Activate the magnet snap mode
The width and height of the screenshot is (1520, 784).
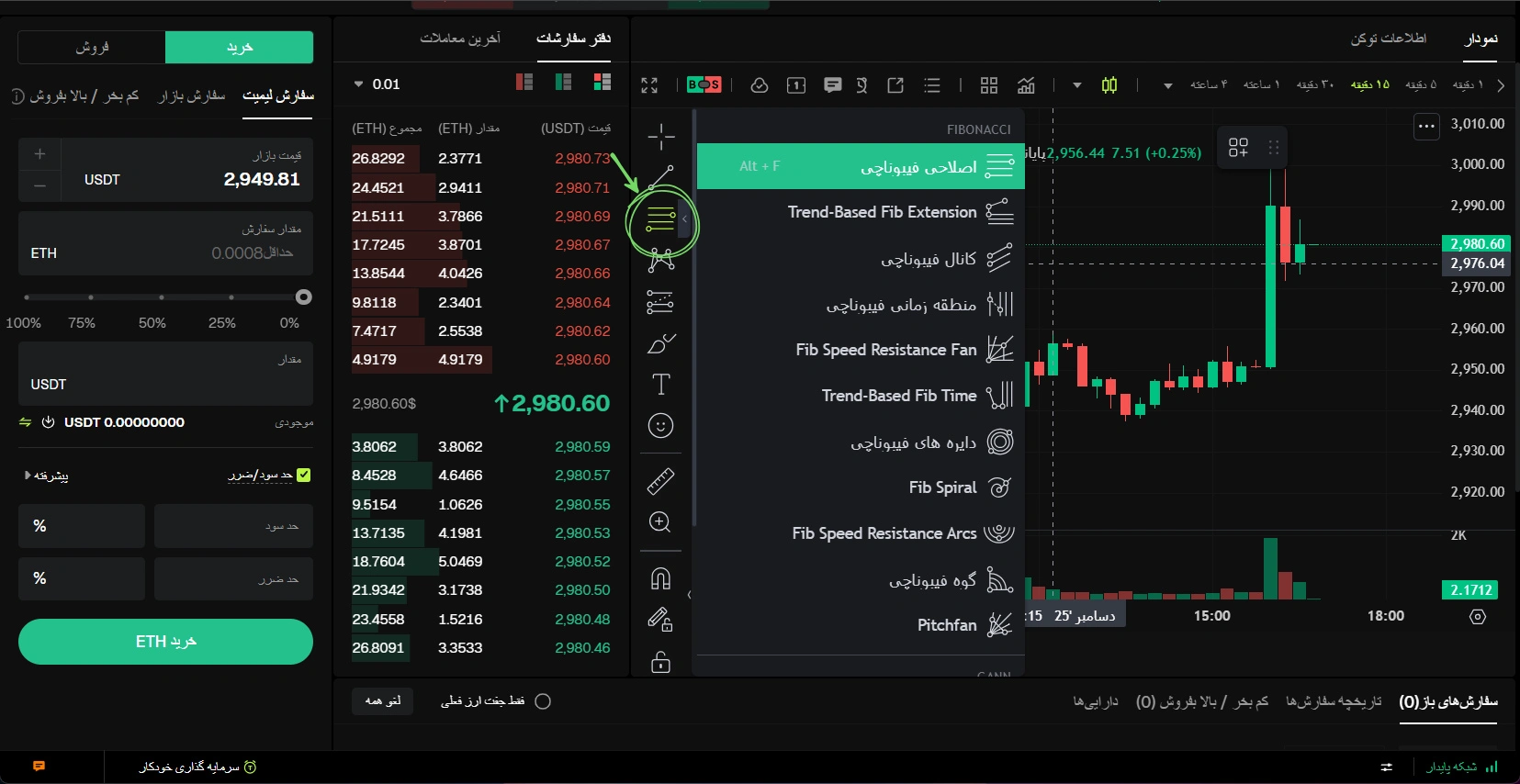(x=660, y=578)
